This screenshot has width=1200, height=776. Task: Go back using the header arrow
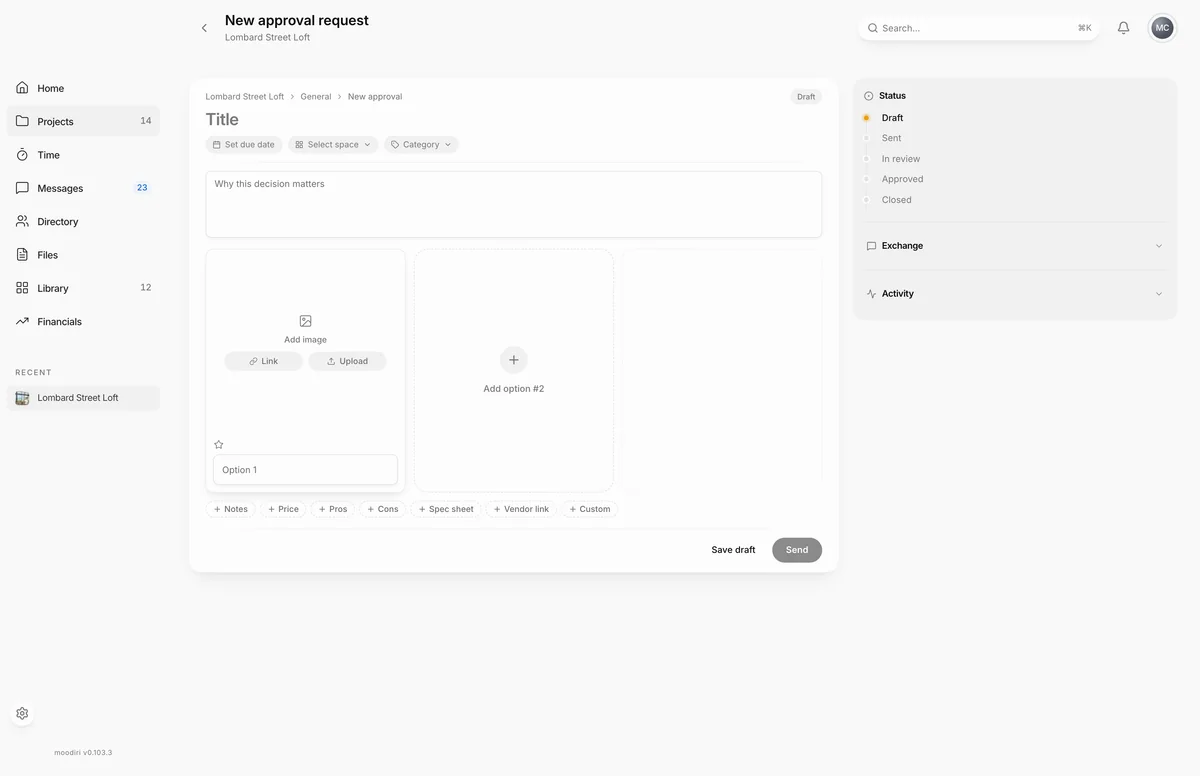pos(204,28)
